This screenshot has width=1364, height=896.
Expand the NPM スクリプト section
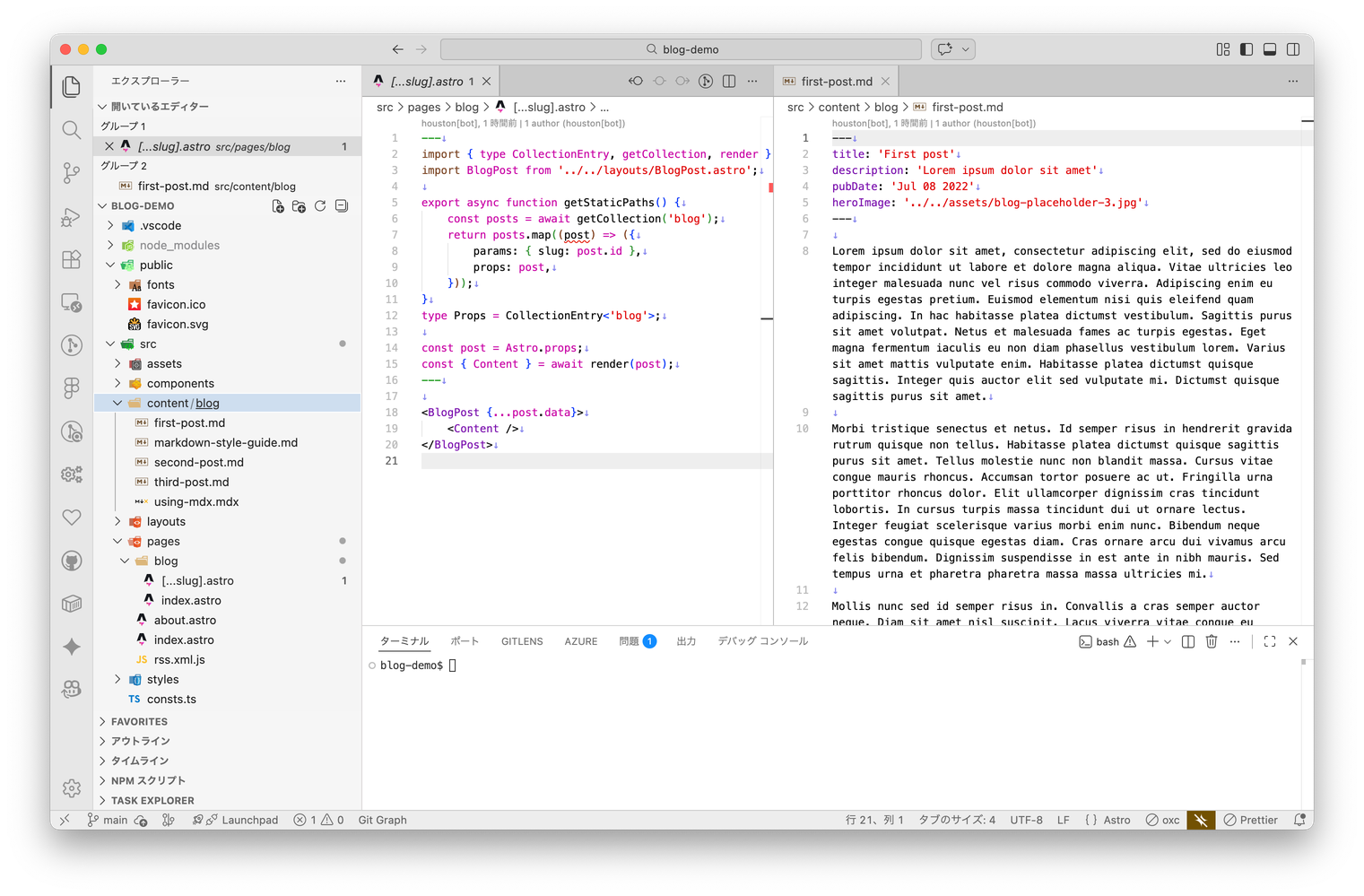(148, 780)
